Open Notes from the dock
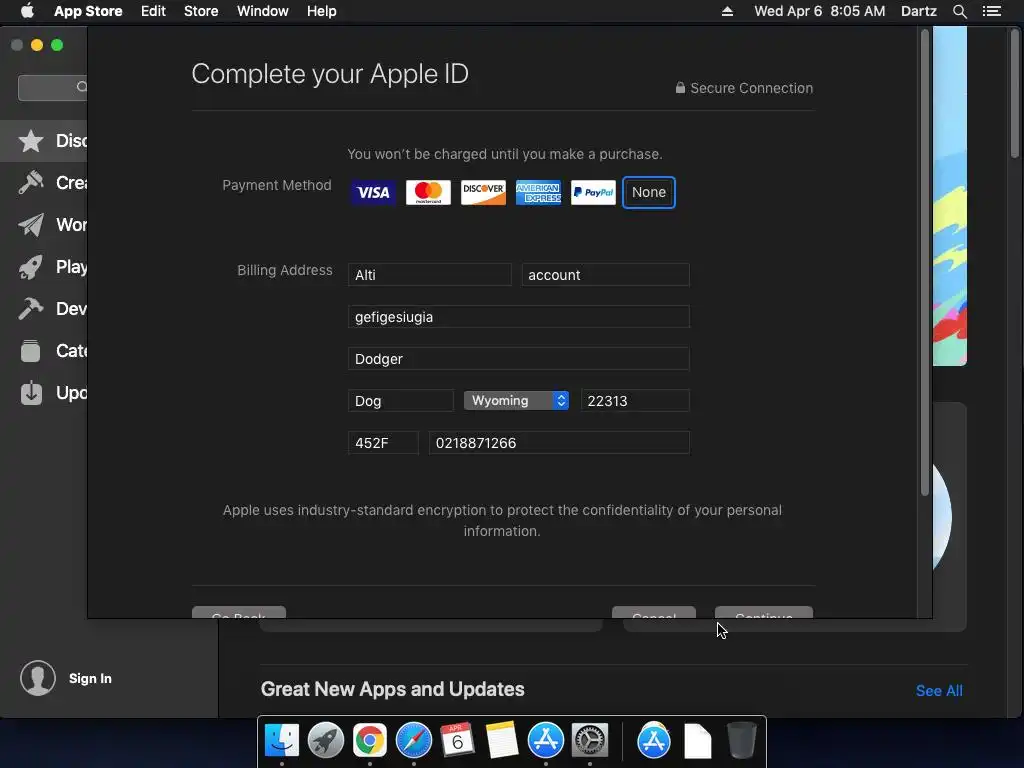Screen dimensions: 1024x768 click(502, 741)
